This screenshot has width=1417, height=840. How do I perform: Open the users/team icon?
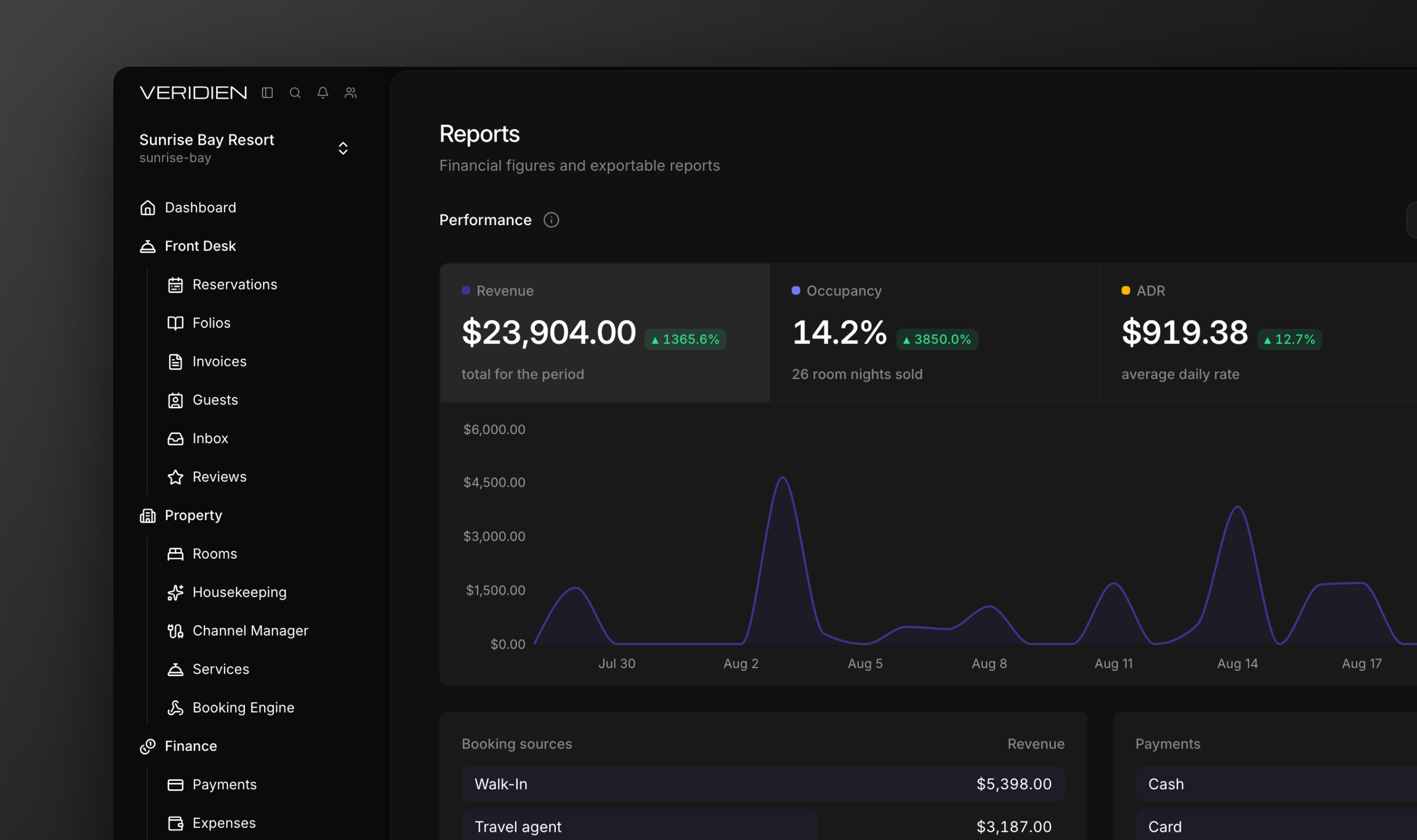350,92
